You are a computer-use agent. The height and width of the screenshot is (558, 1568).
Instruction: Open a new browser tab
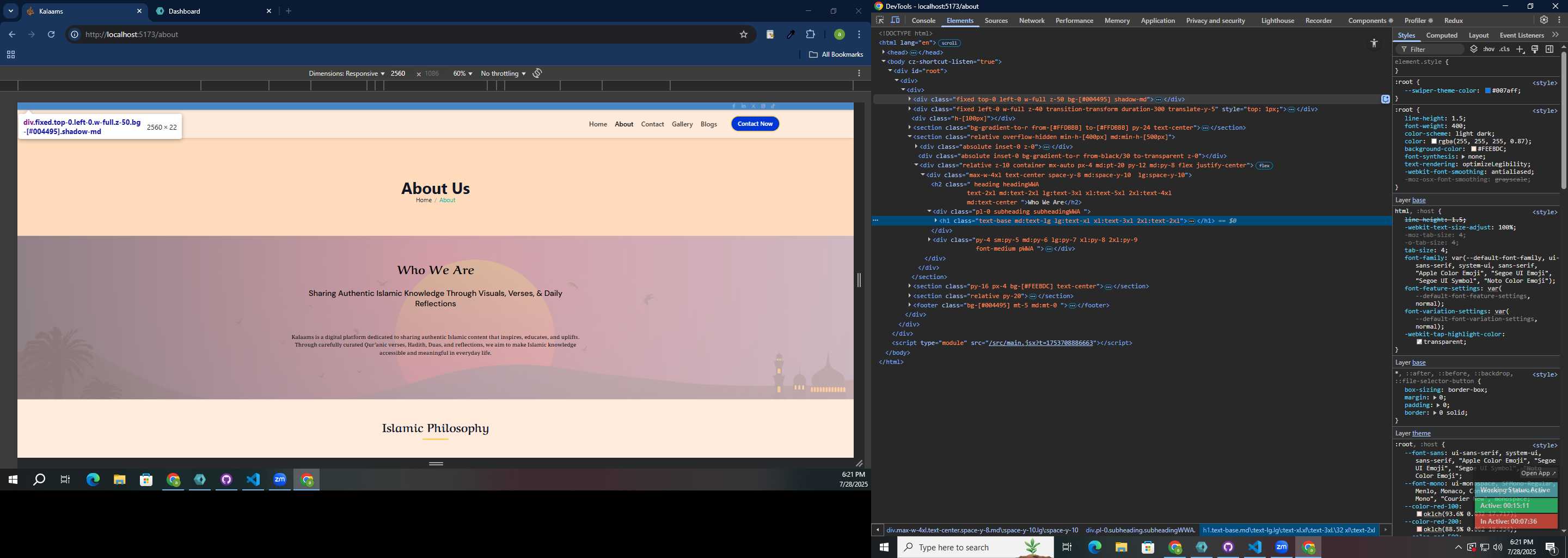click(x=289, y=11)
